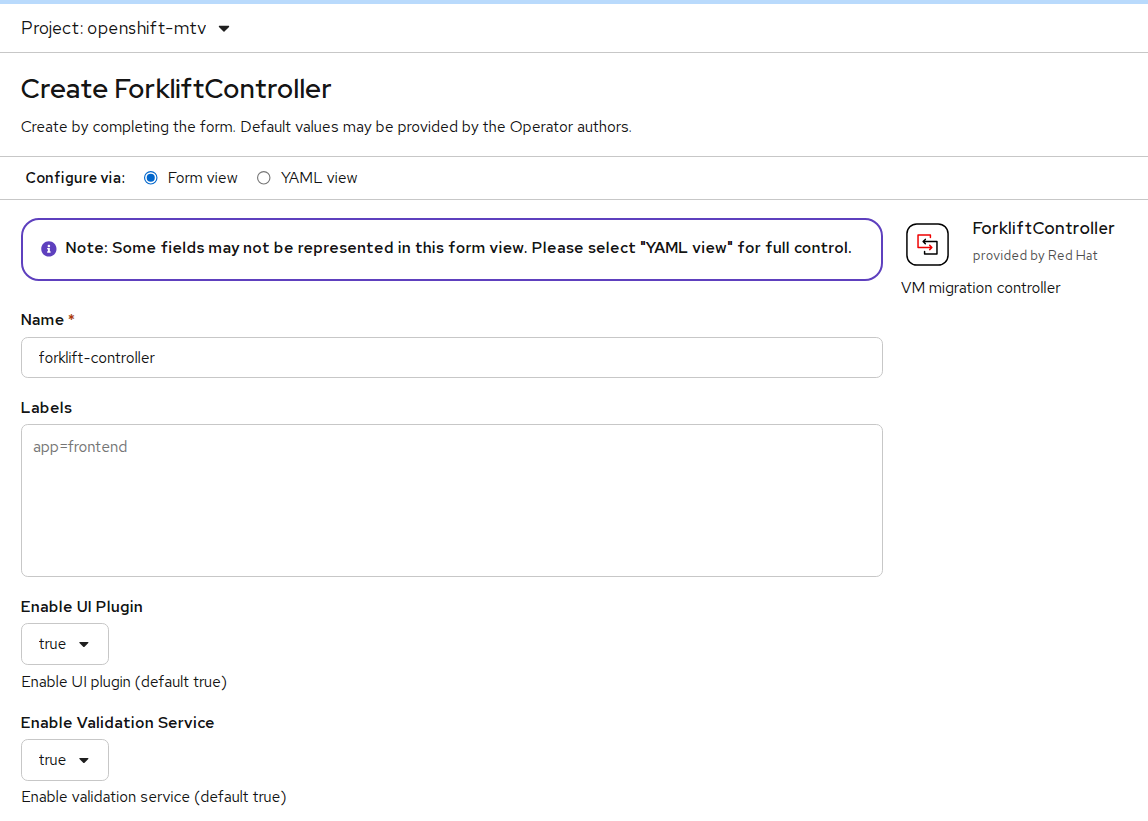Select the Form view radio button
This screenshot has height=821, width=1148.
(x=151, y=178)
